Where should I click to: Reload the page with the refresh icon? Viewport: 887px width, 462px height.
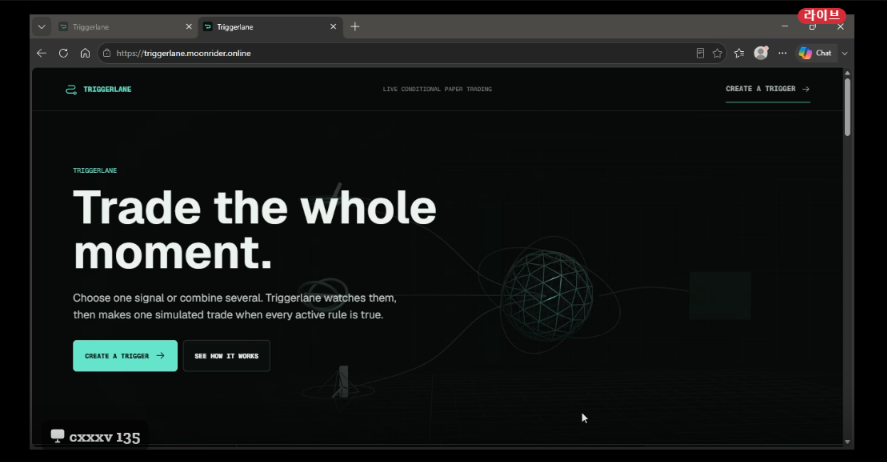[x=63, y=53]
